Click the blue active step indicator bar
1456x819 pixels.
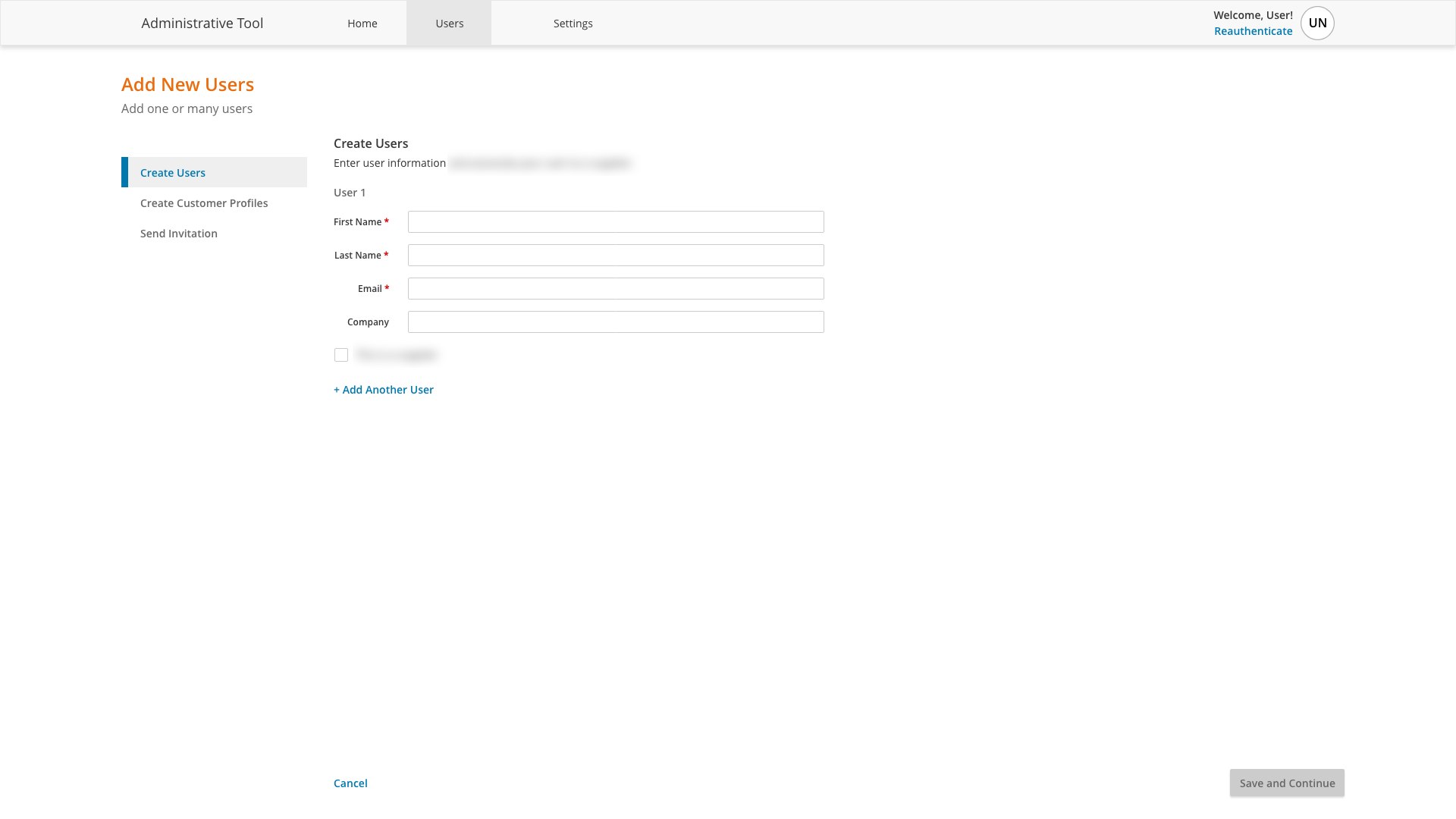(125, 172)
